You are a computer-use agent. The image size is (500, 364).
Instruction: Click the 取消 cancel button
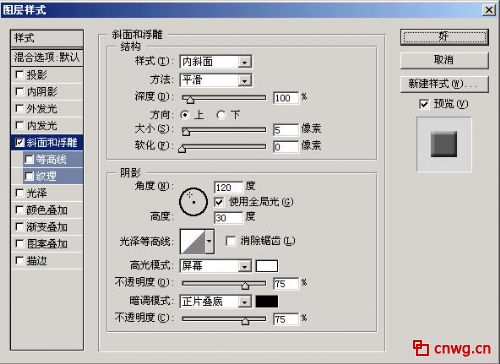[x=444, y=60]
